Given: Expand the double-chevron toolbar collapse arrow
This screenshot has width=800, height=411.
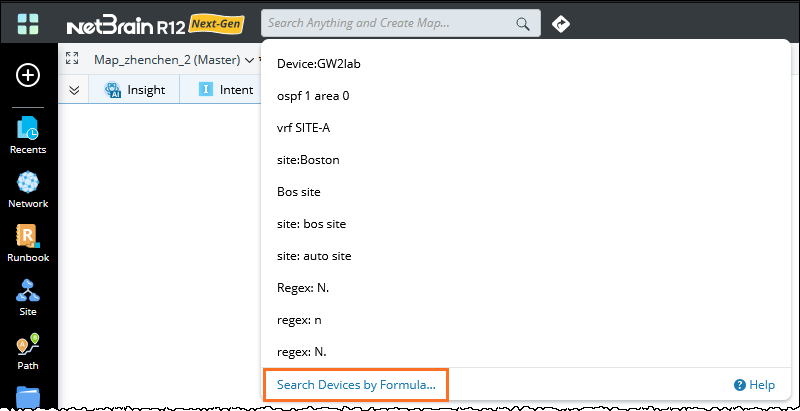Looking at the screenshot, I should [x=74, y=90].
